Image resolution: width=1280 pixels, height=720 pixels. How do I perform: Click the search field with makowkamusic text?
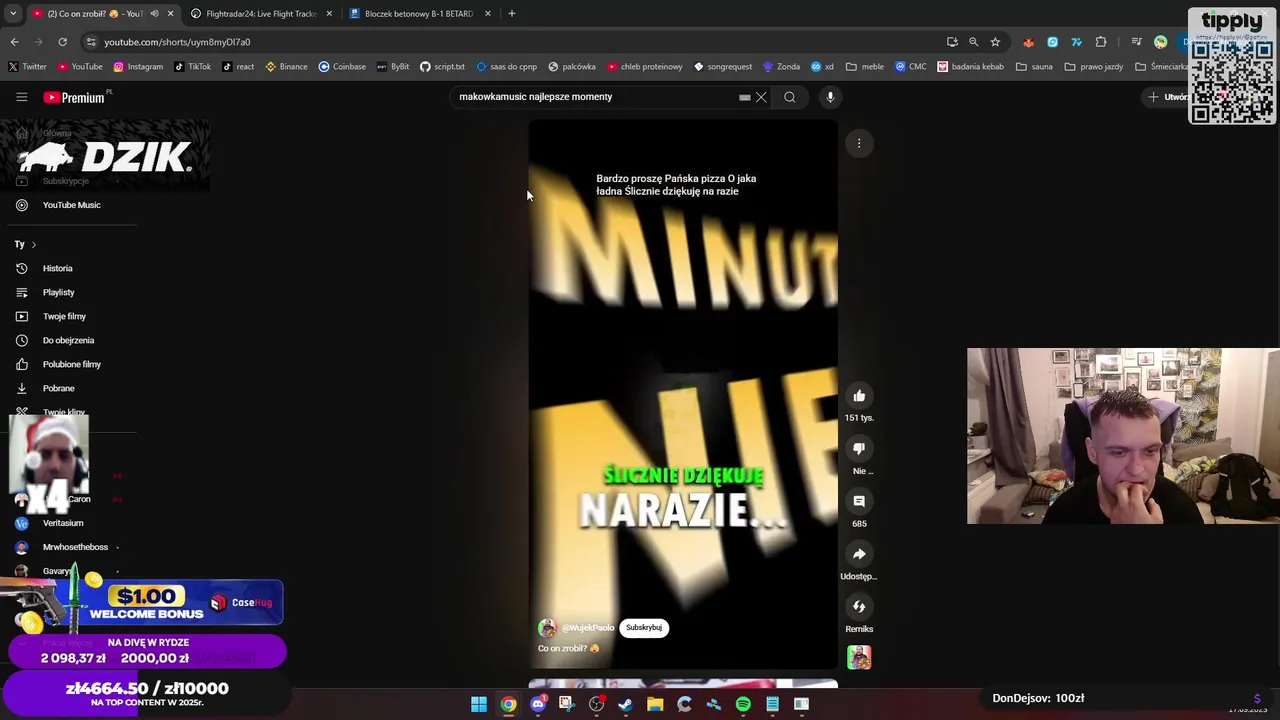click(x=595, y=97)
